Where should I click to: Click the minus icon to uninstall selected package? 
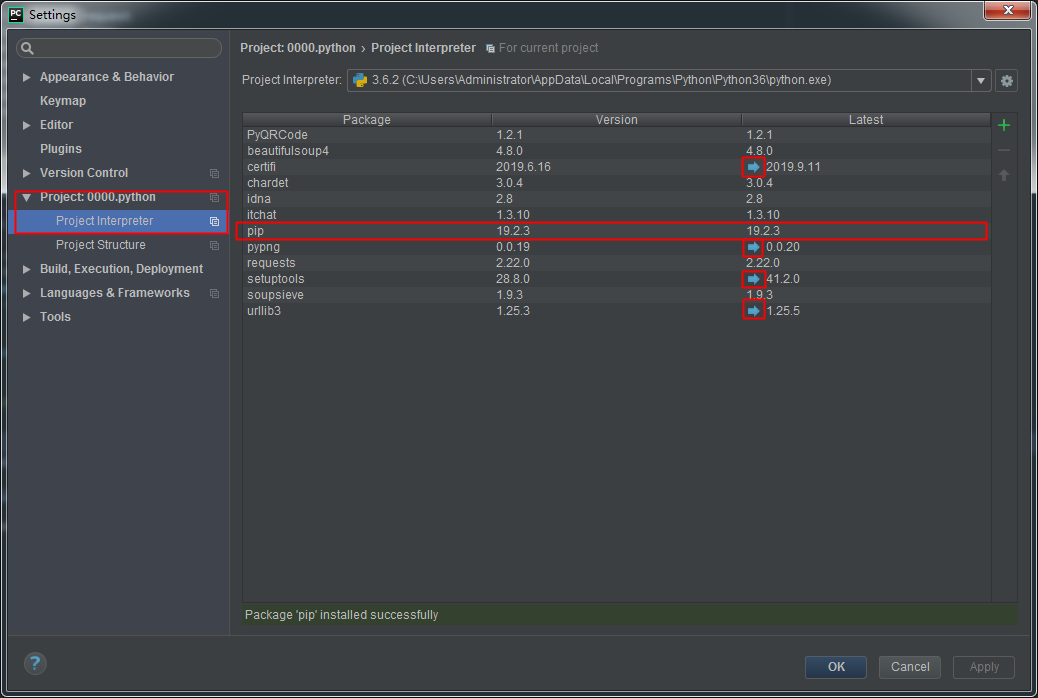[x=1004, y=150]
